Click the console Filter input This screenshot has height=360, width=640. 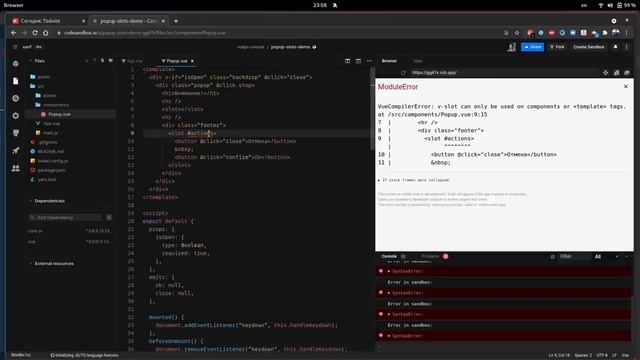pyautogui.click(x=574, y=257)
